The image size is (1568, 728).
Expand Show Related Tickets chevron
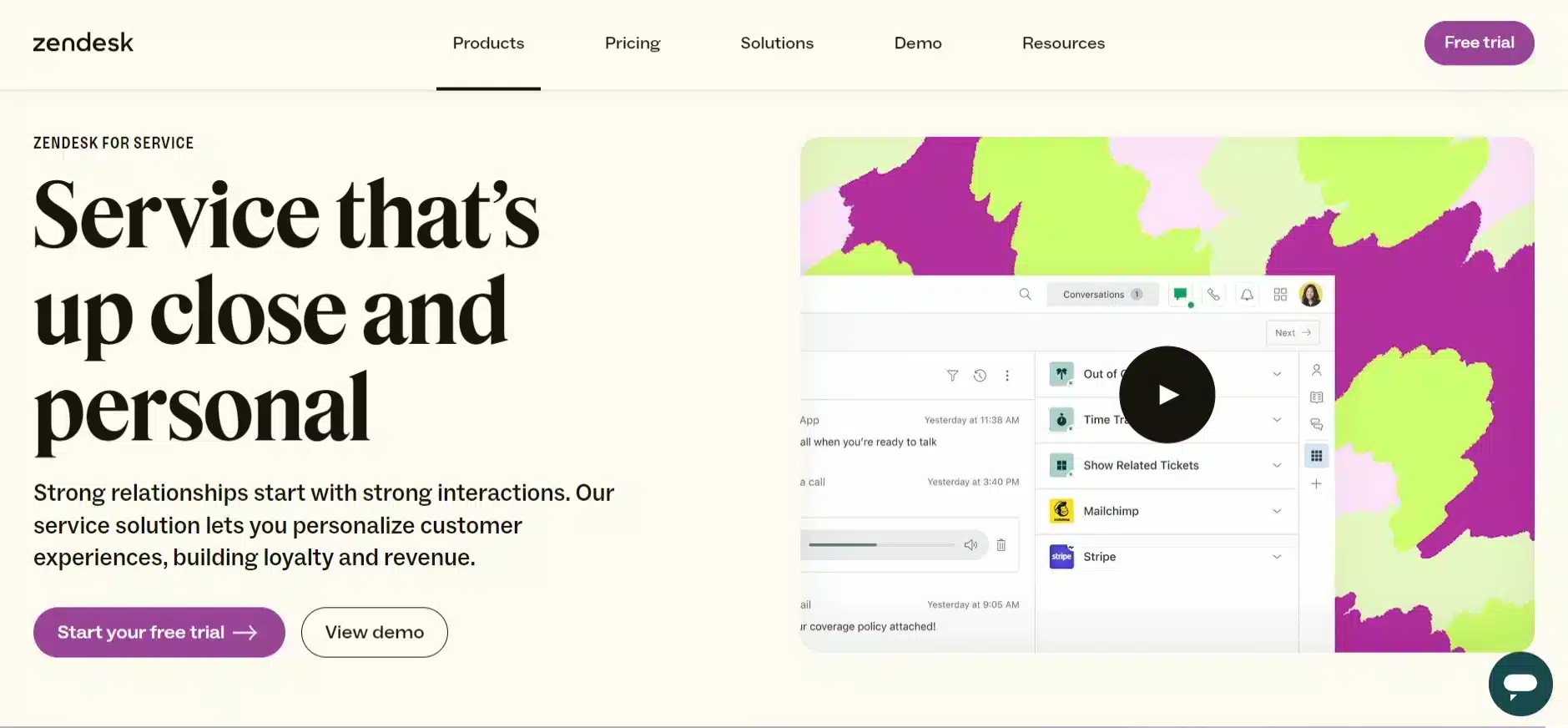1277,465
